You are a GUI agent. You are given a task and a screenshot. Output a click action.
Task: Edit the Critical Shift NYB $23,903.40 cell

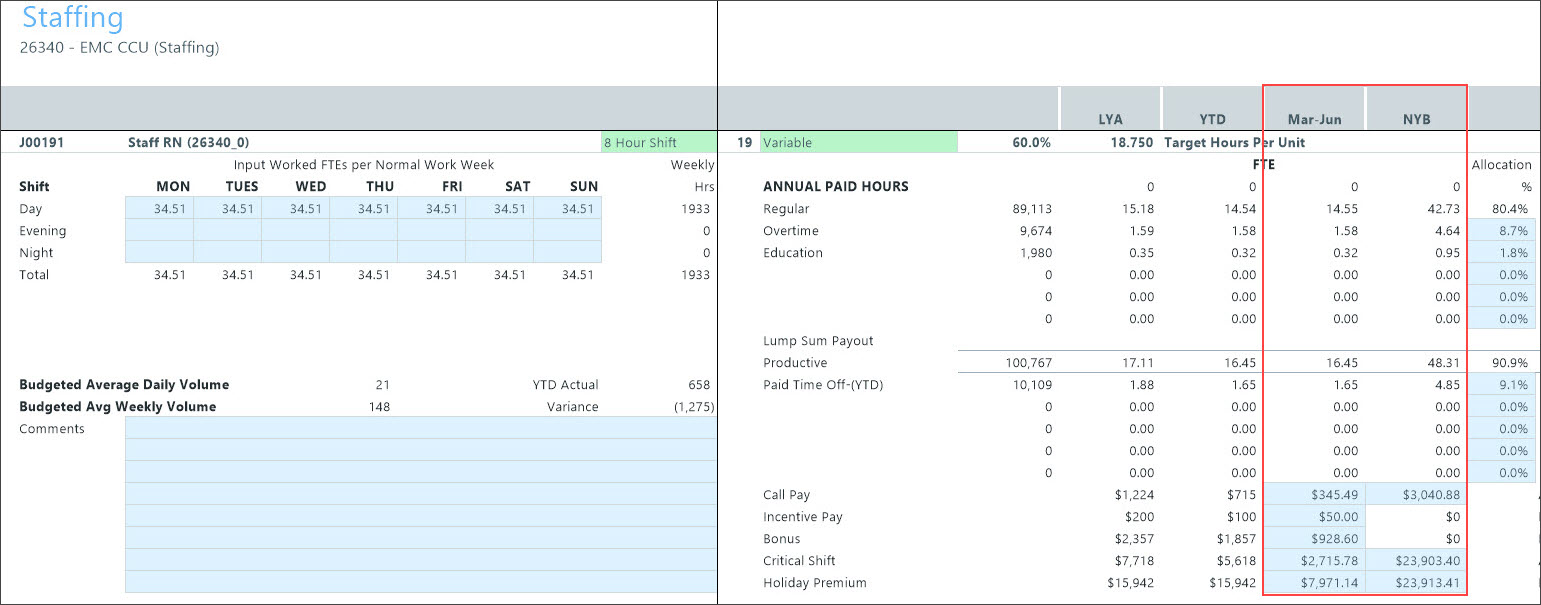tap(1415, 561)
